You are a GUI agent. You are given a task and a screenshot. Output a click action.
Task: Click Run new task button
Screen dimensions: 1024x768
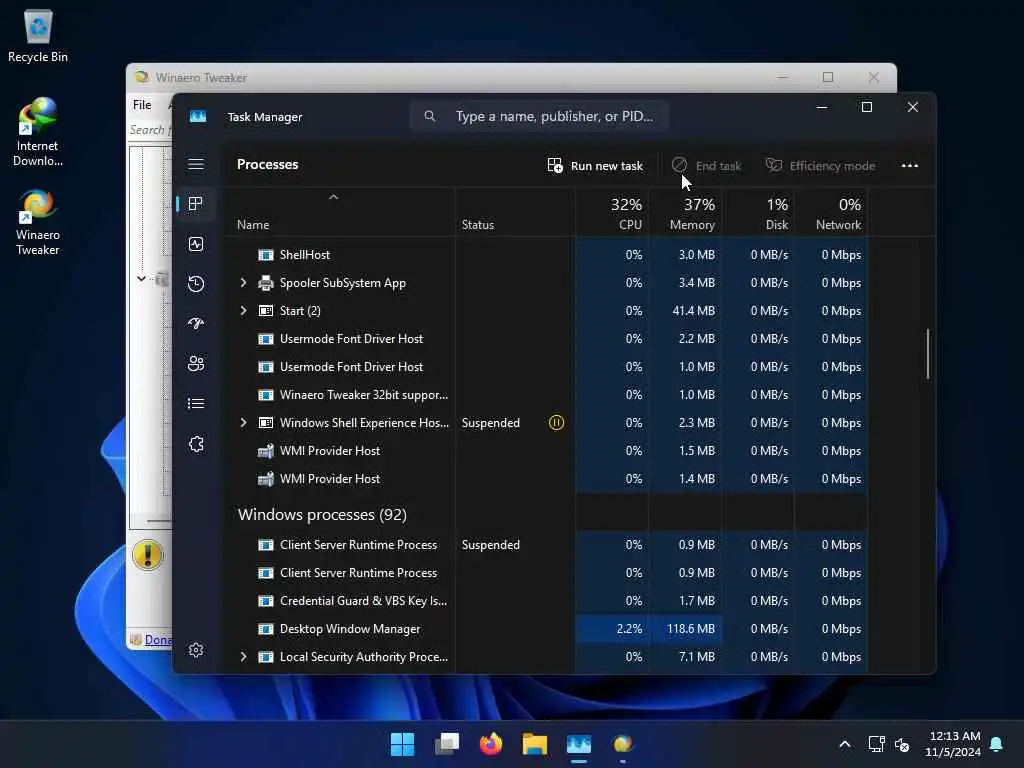click(595, 165)
